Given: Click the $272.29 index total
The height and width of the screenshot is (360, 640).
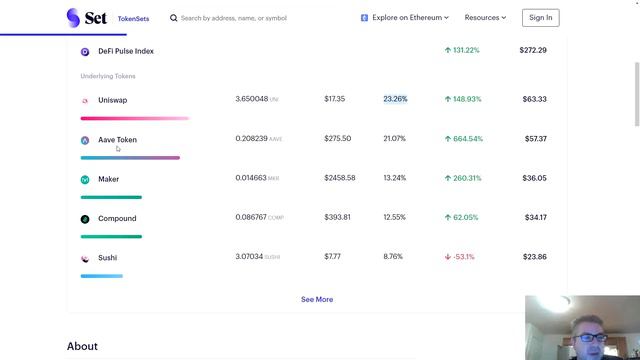Looking at the screenshot, I should click(533, 50).
